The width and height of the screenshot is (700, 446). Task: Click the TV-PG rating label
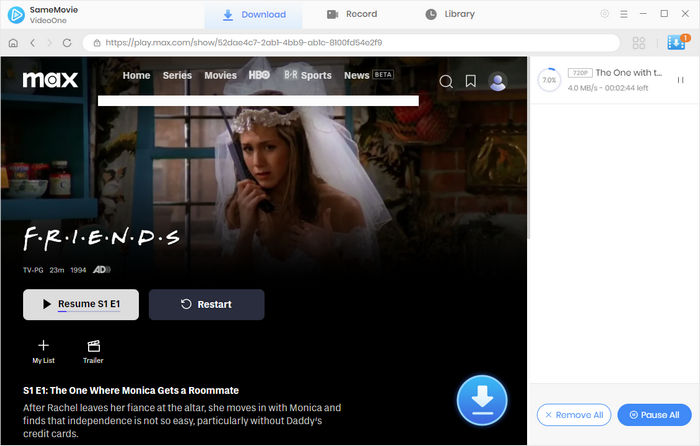tap(33, 270)
